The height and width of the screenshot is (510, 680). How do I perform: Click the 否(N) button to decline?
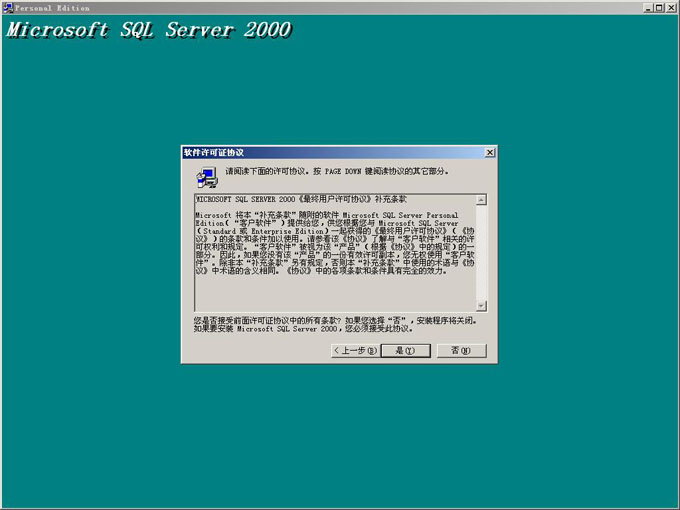coord(461,350)
